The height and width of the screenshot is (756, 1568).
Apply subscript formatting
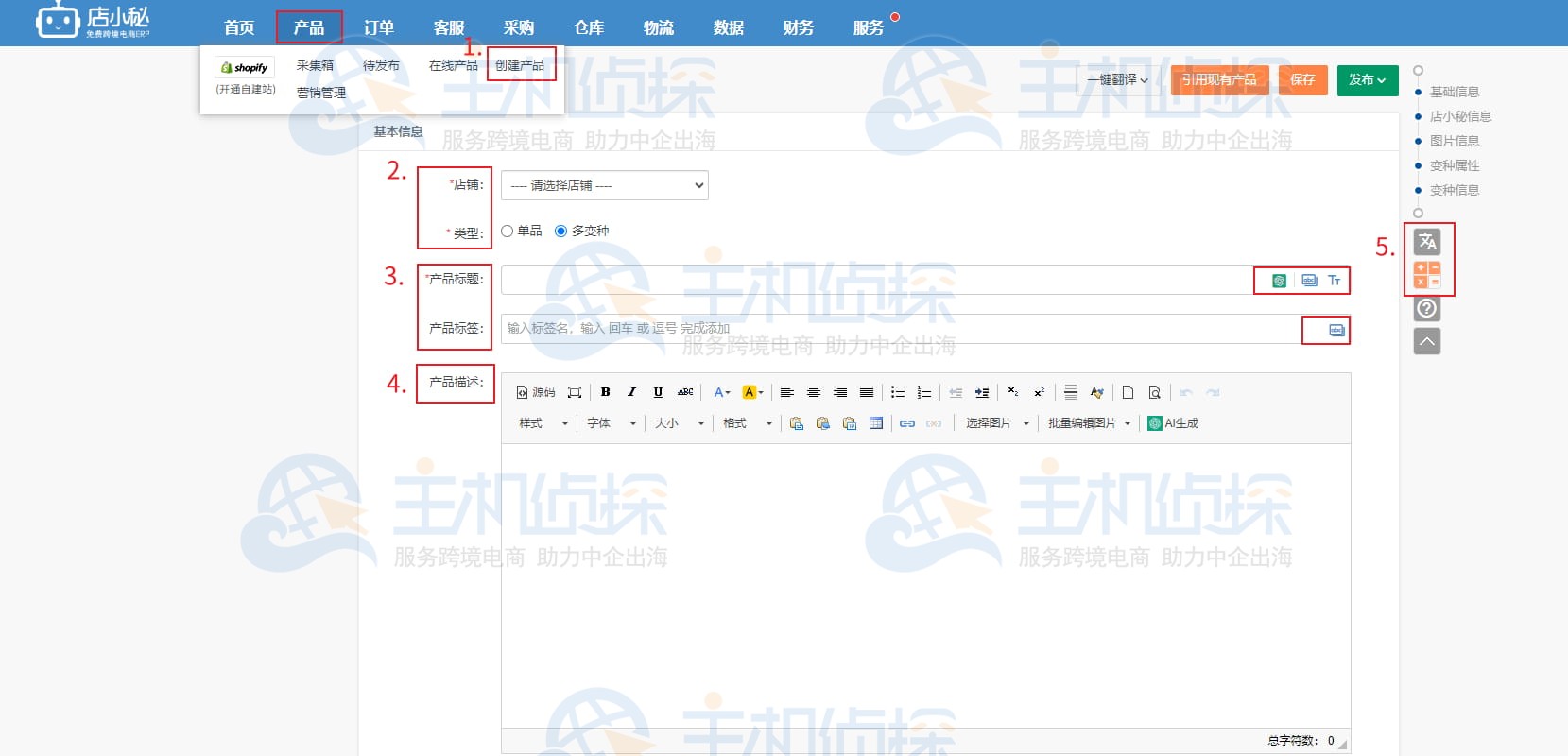click(1012, 392)
